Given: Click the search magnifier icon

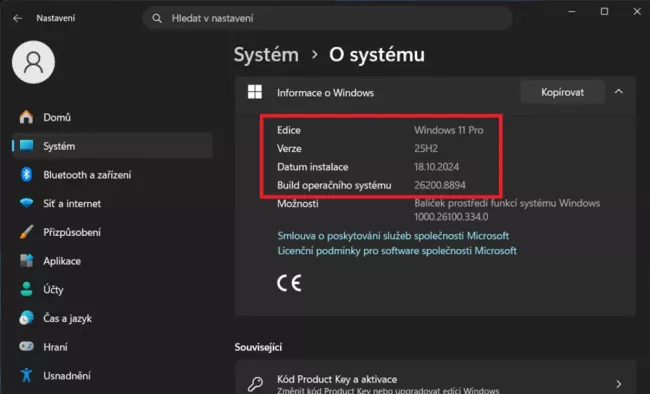Looking at the screenshot, I should [157, 18].
